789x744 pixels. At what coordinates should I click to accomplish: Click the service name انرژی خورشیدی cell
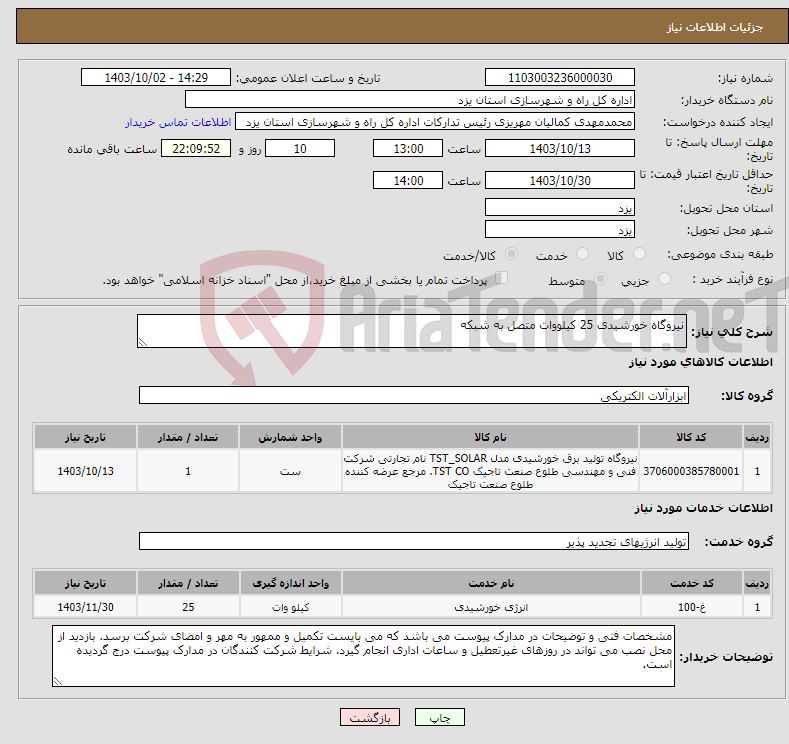(491, 607)
